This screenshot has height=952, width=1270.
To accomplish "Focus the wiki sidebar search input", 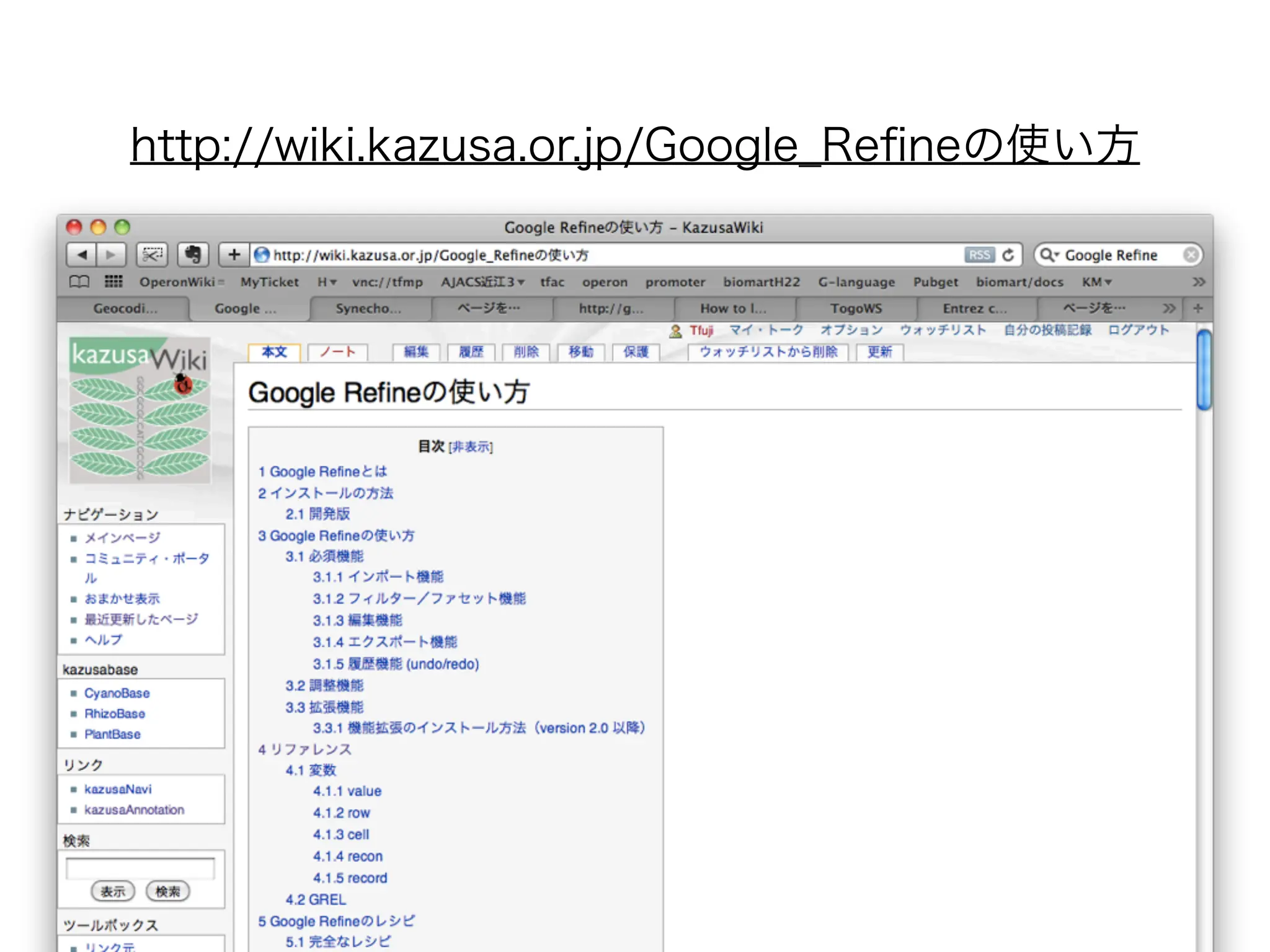I will [x=140, y=869].
